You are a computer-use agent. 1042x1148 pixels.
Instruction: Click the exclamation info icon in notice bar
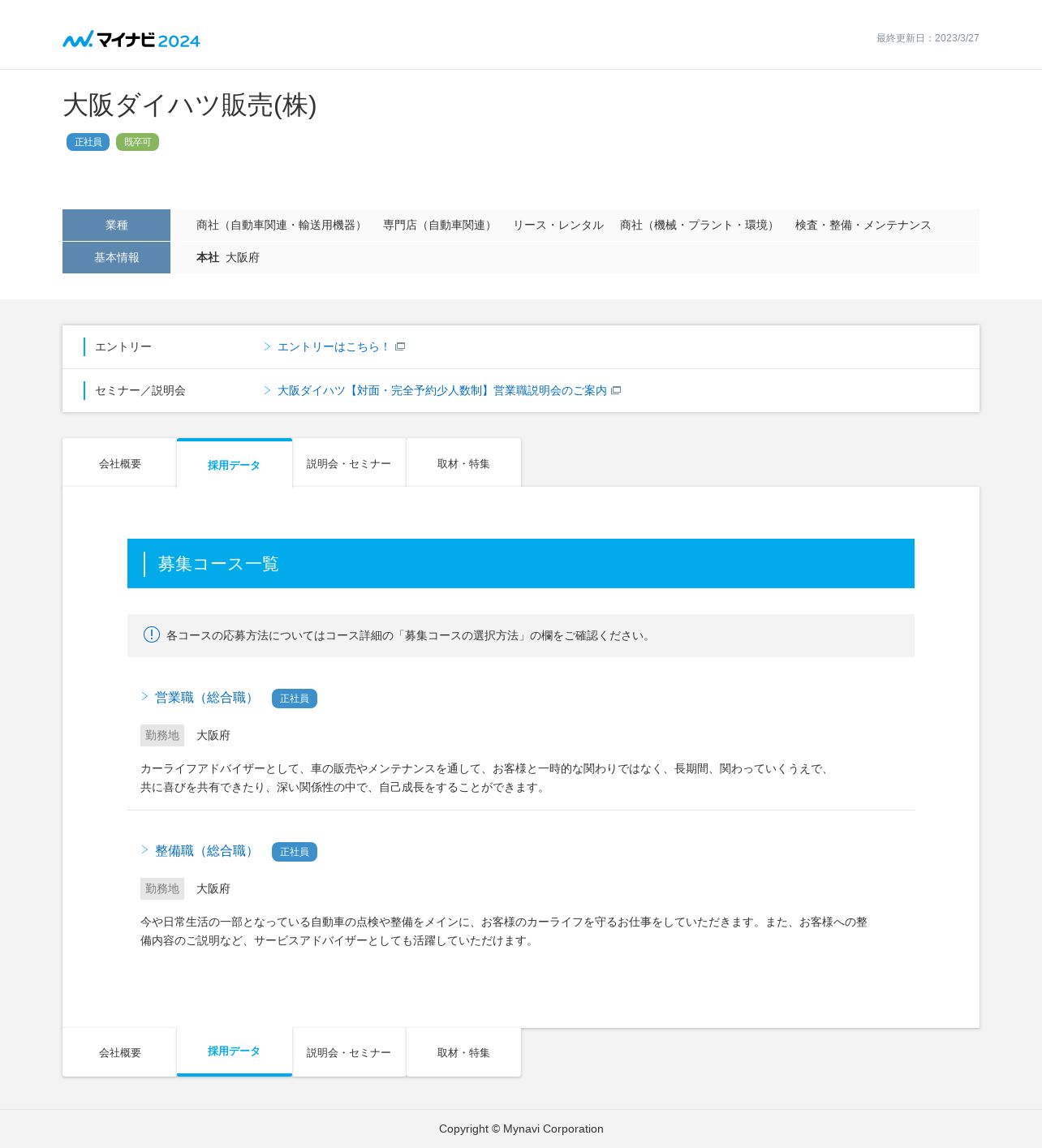tap(152, 634)
